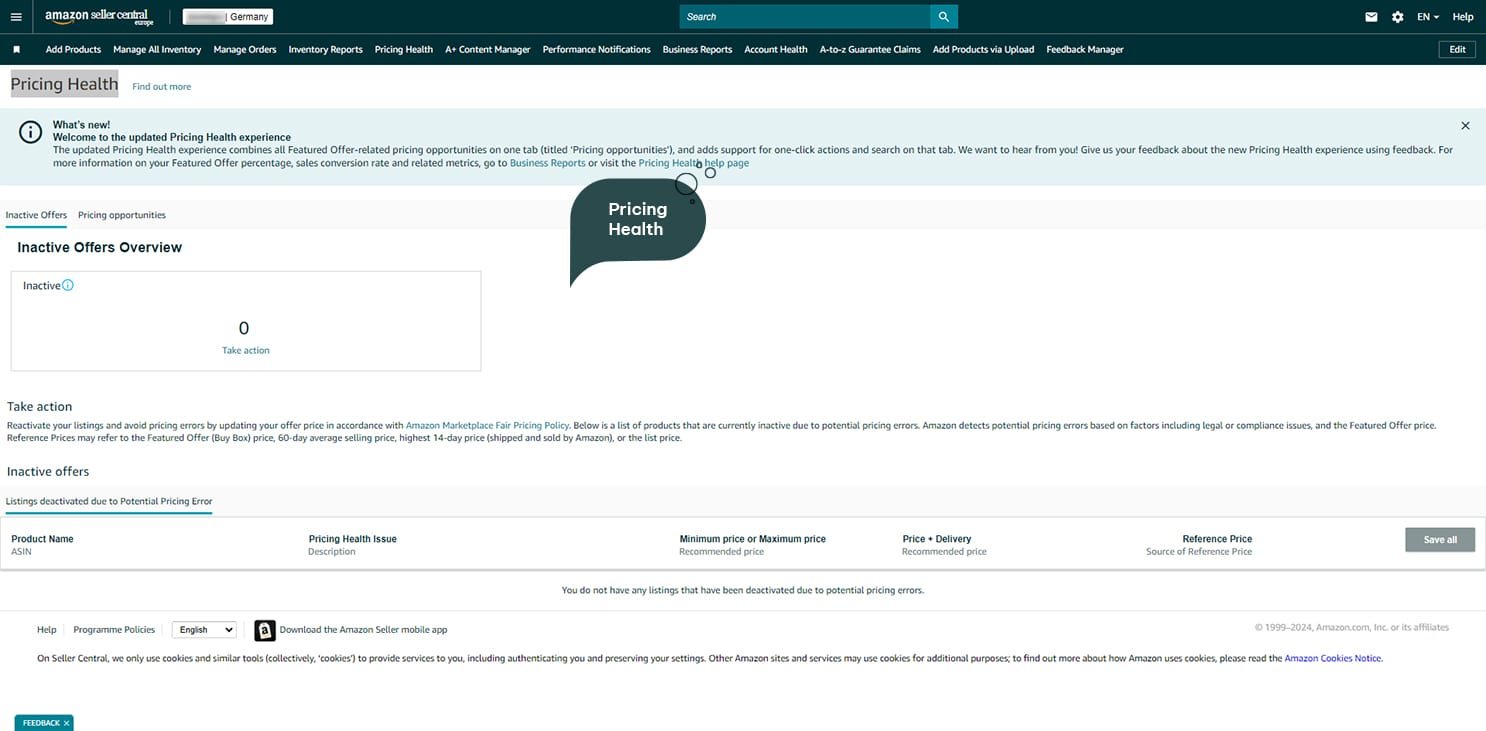Select the Inactive Offers tab
The height and width of the screenshot is (731, 1486).
[x=36, y=215]
